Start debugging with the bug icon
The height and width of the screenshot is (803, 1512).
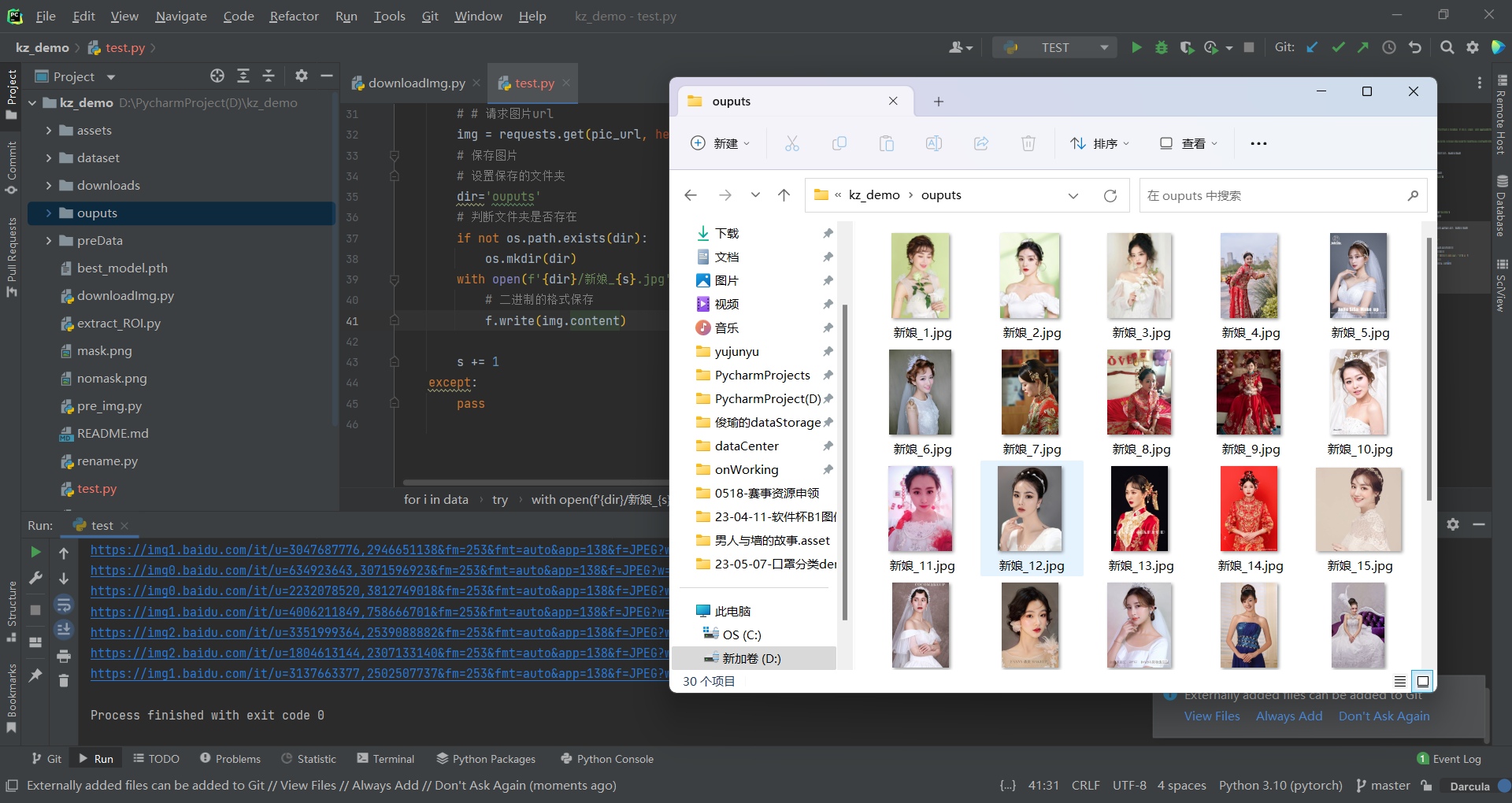pyautogui.click(x=1161, y=47)
